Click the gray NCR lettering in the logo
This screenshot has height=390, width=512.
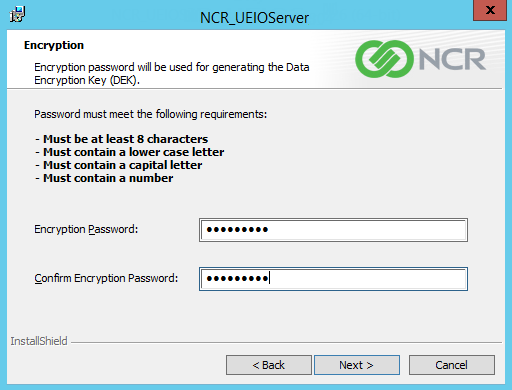click(x=452, y=60)
